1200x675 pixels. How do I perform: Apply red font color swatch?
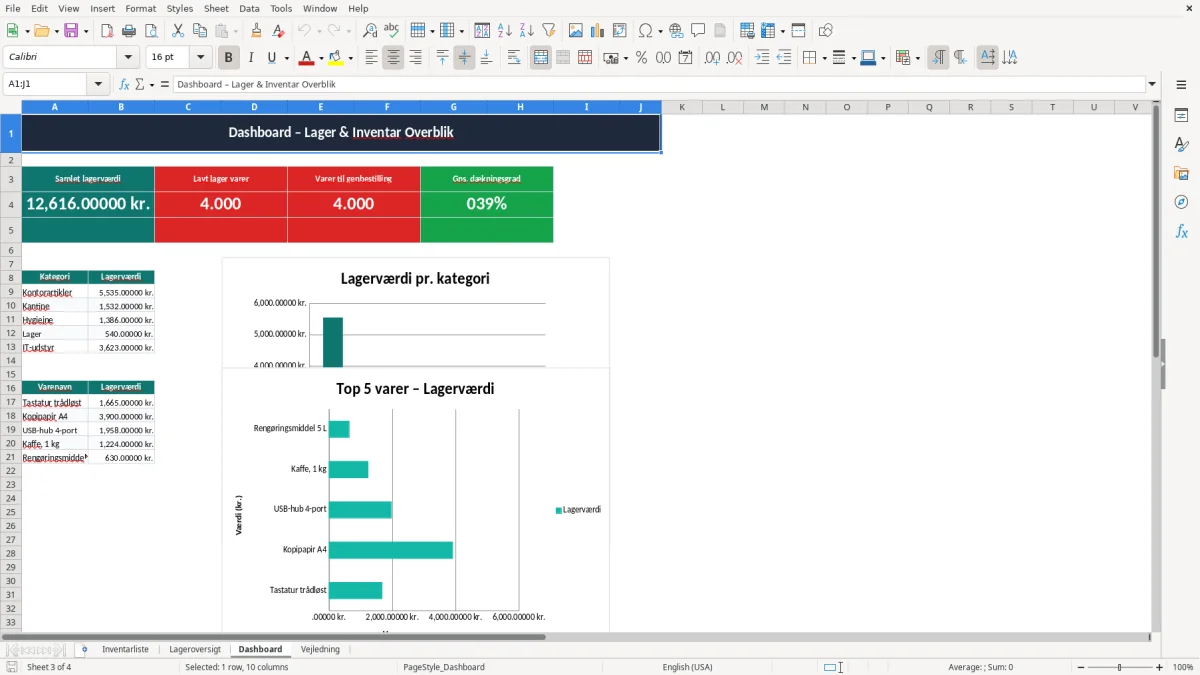click(x=306, y=58)
